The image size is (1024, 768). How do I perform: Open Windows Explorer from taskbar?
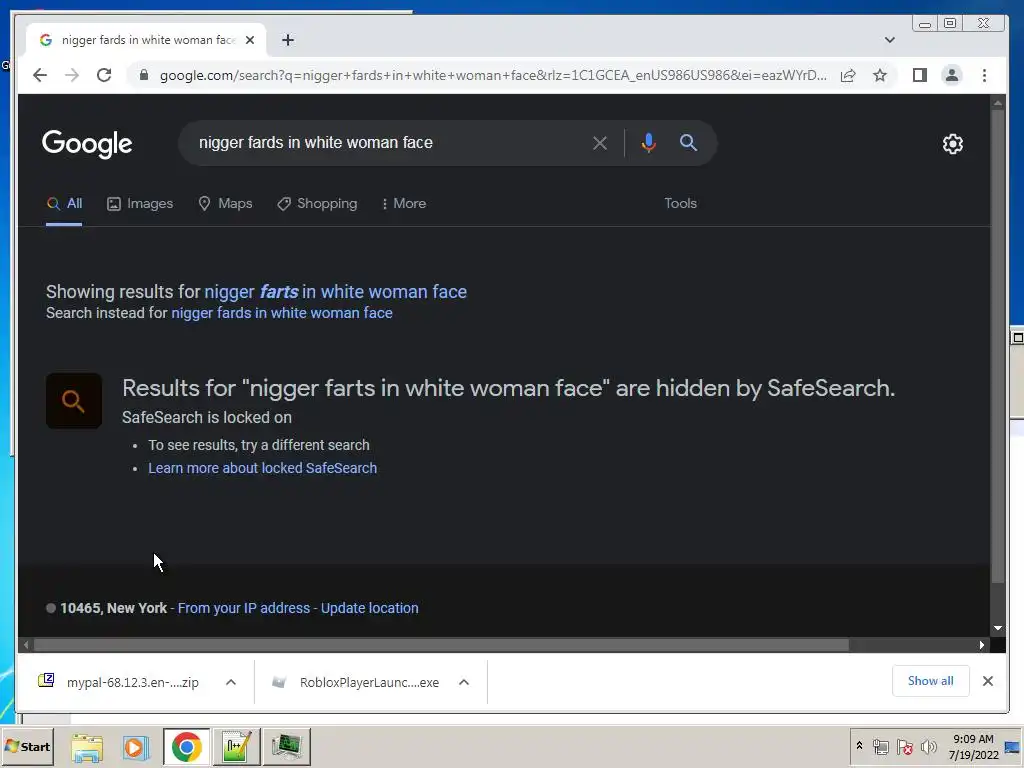87,747
